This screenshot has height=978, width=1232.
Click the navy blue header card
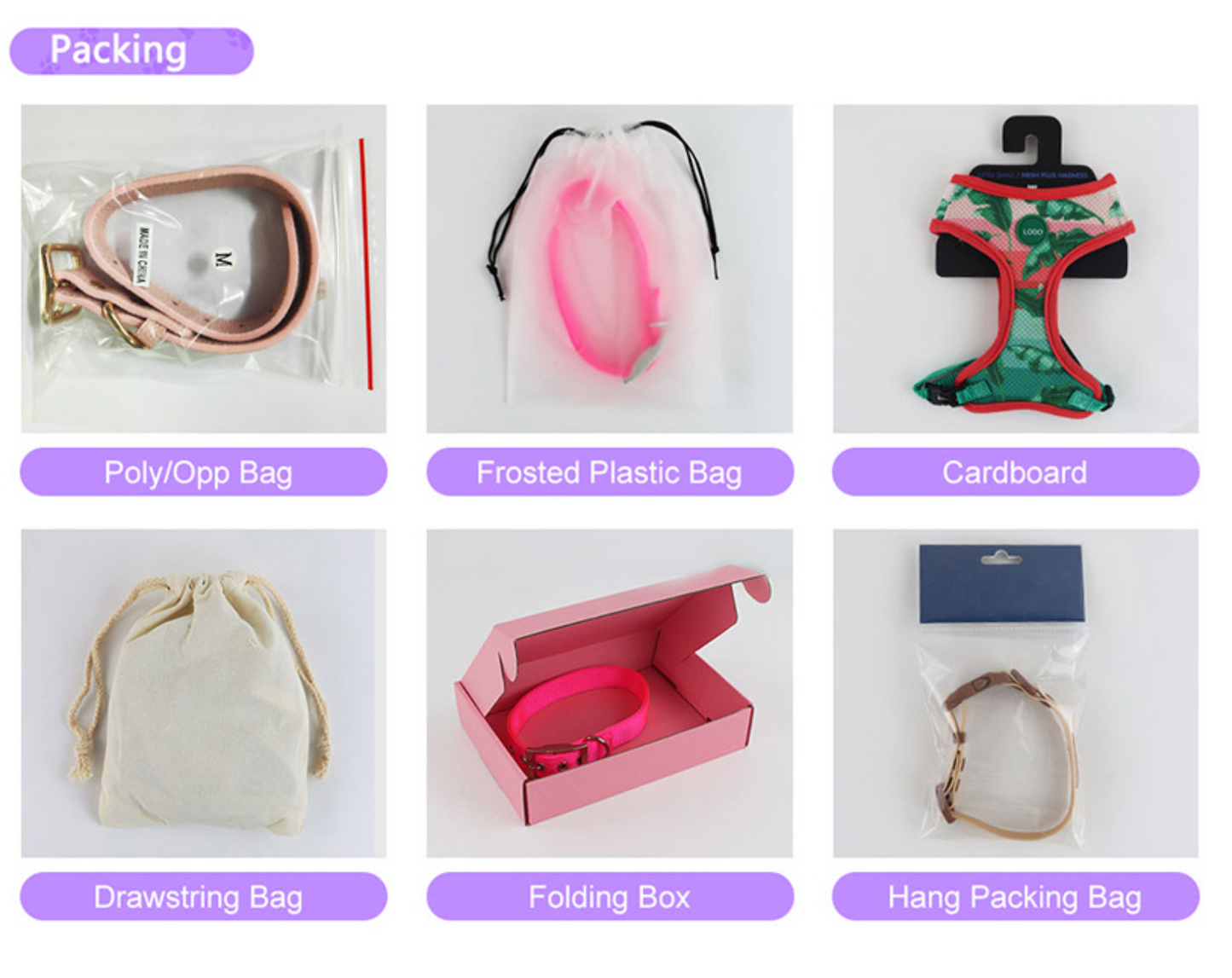click(1002, 584)
